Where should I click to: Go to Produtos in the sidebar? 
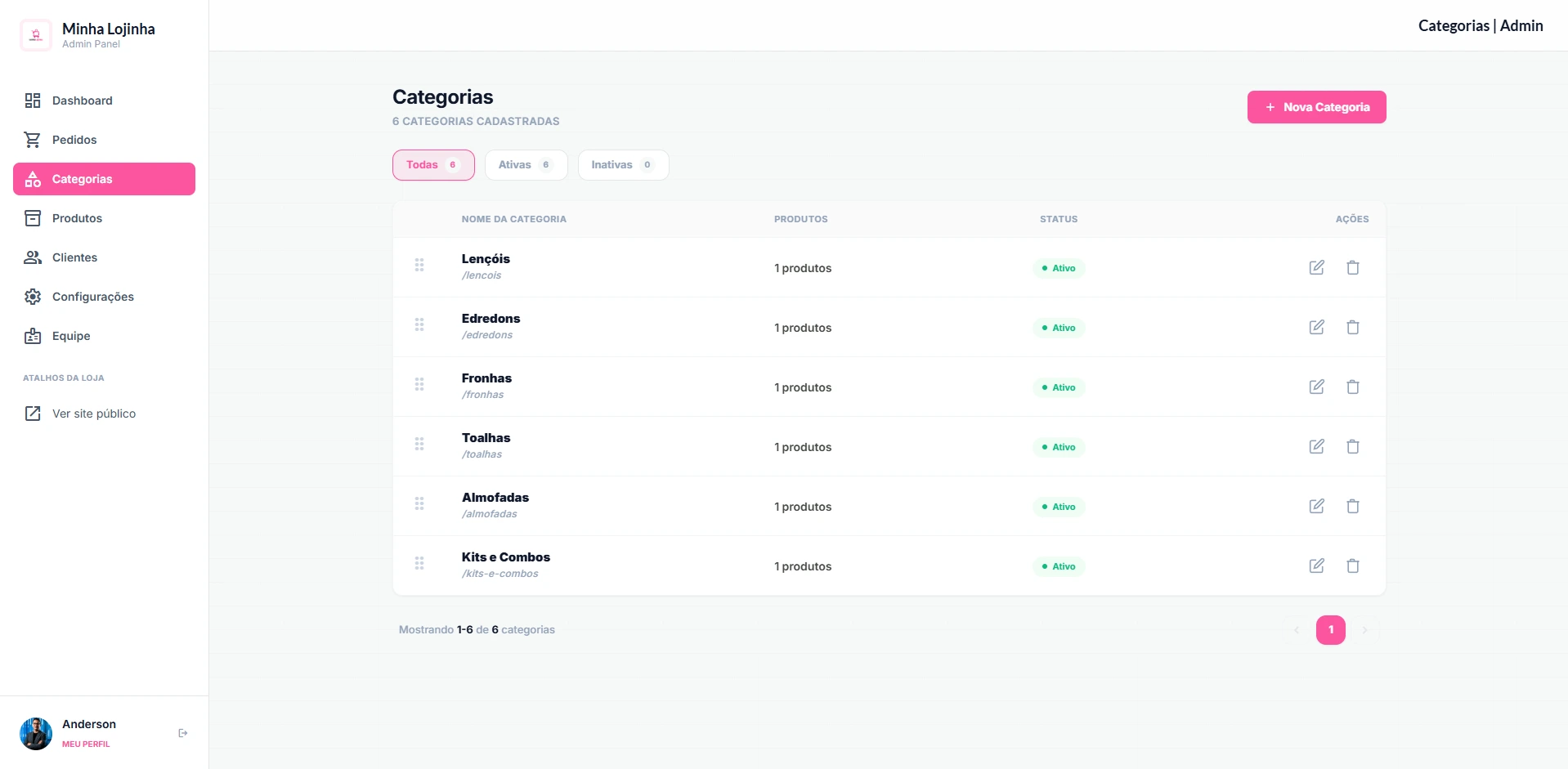click(x=77, y=218)
